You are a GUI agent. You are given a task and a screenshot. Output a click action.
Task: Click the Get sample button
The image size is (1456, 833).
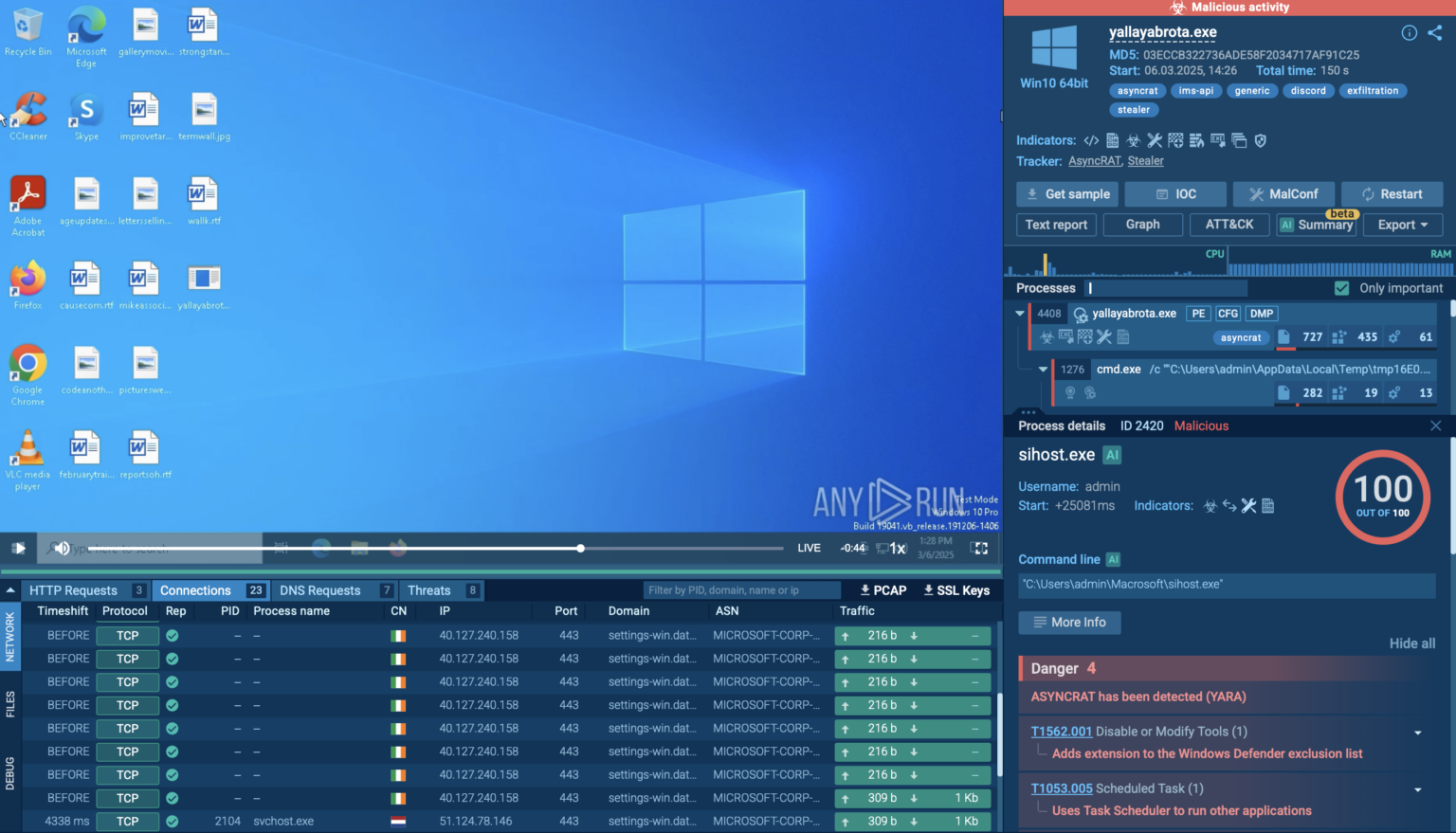1067,194
